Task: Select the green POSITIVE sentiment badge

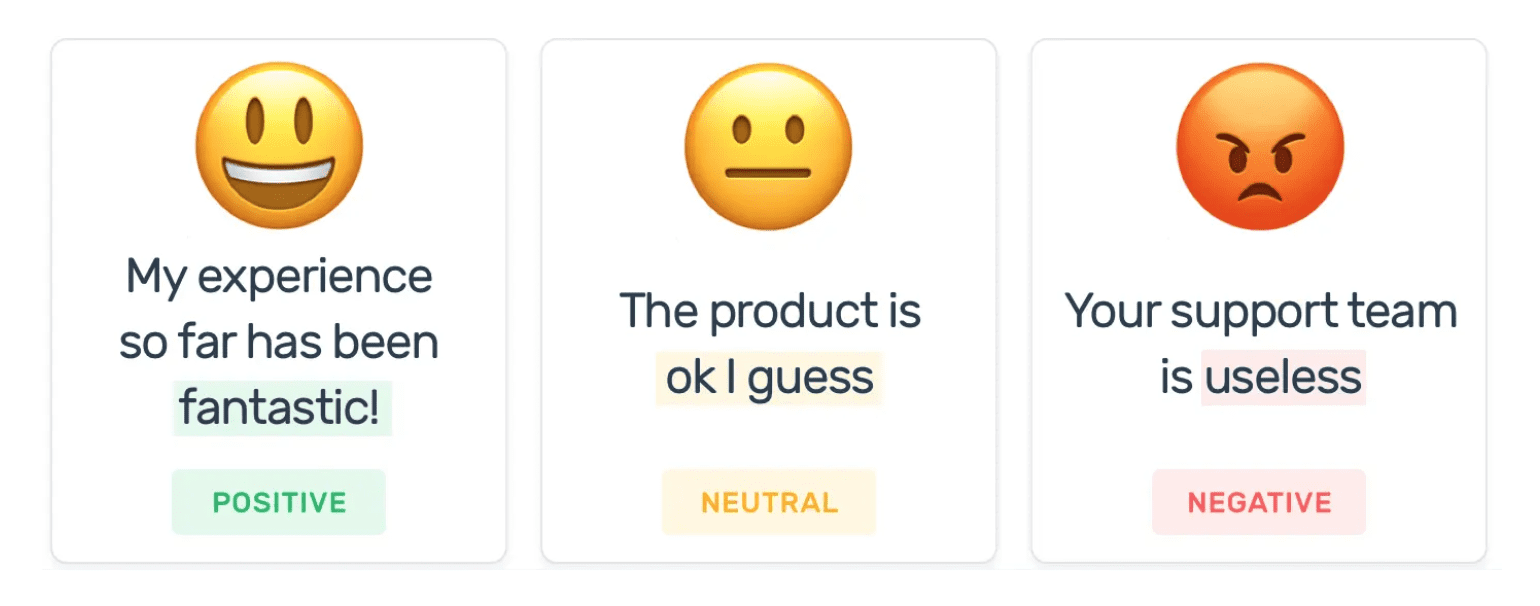Action: coord(279,502)
